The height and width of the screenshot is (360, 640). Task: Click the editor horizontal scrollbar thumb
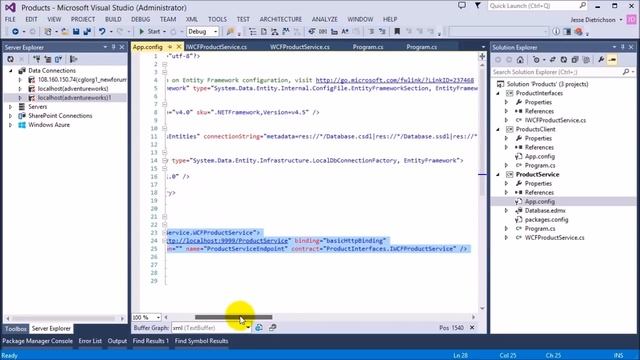[233, 317]
